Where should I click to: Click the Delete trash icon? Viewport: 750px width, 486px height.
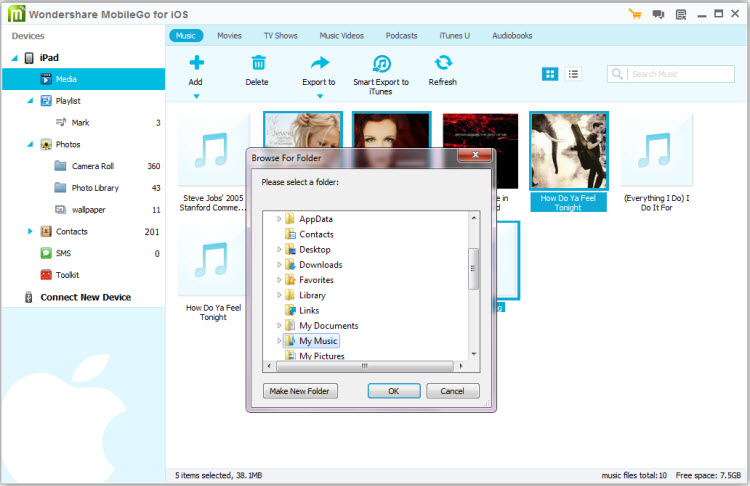click(258, 63)
